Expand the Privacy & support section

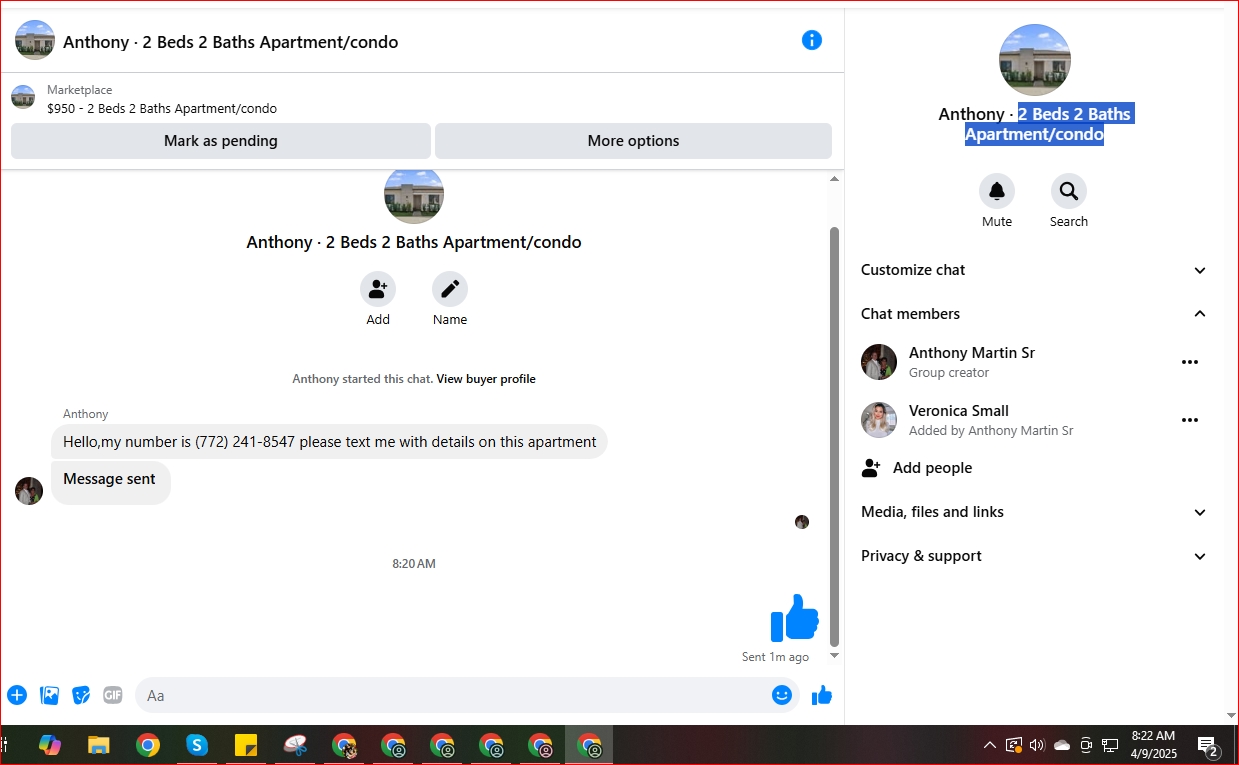[x=1035, y=556]
